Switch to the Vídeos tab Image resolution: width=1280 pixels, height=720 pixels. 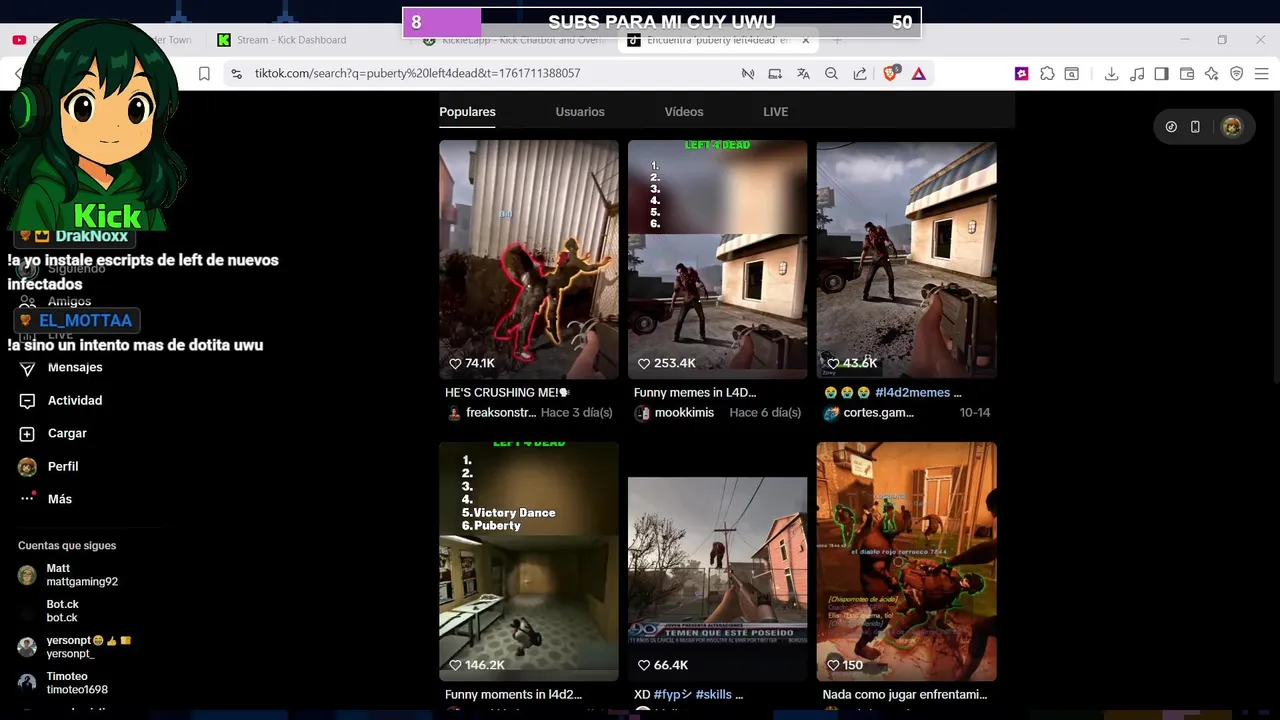pyautogui.click(x=684, y=112)
